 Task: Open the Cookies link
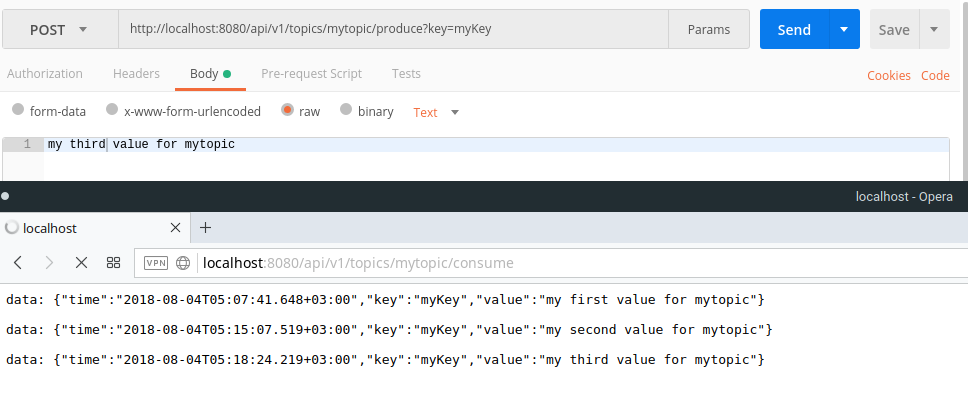tap(888, 75)
